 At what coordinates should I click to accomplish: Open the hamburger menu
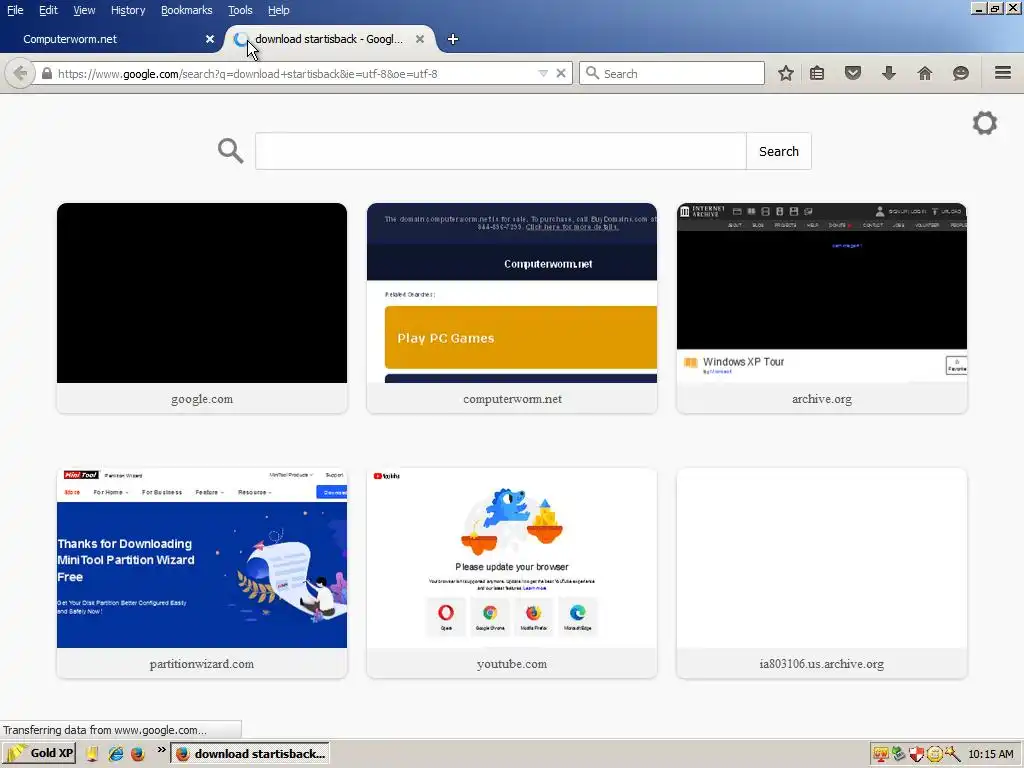point(1003,72)
